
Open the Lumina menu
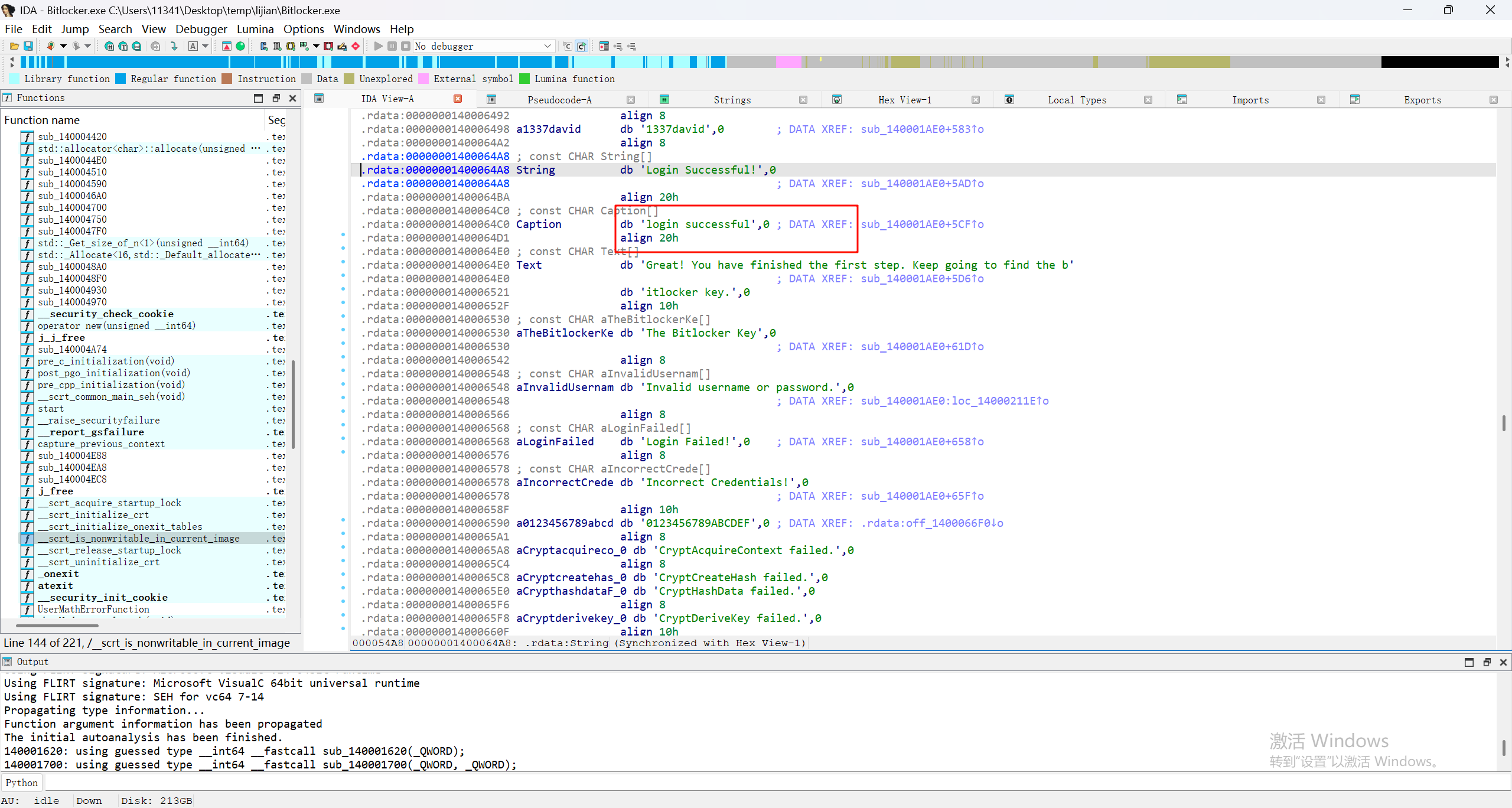[255, 29]
